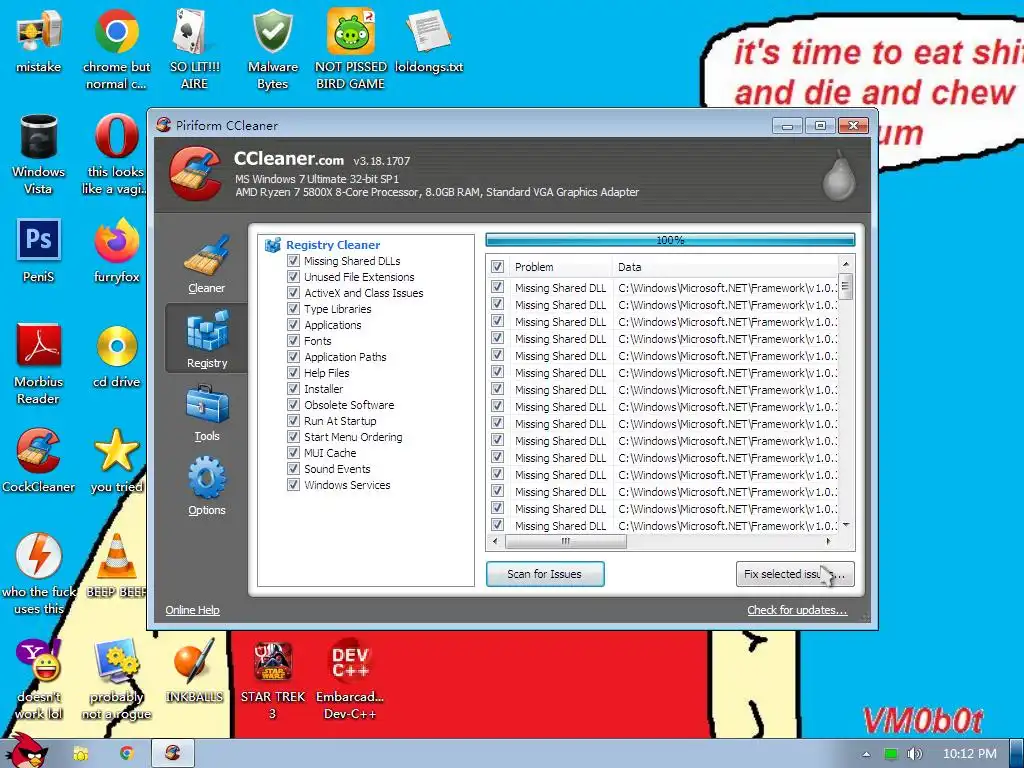Click the Problem column header
Image resolution: width=1024 pixels, height=768 pixels.
coord(560,266)
